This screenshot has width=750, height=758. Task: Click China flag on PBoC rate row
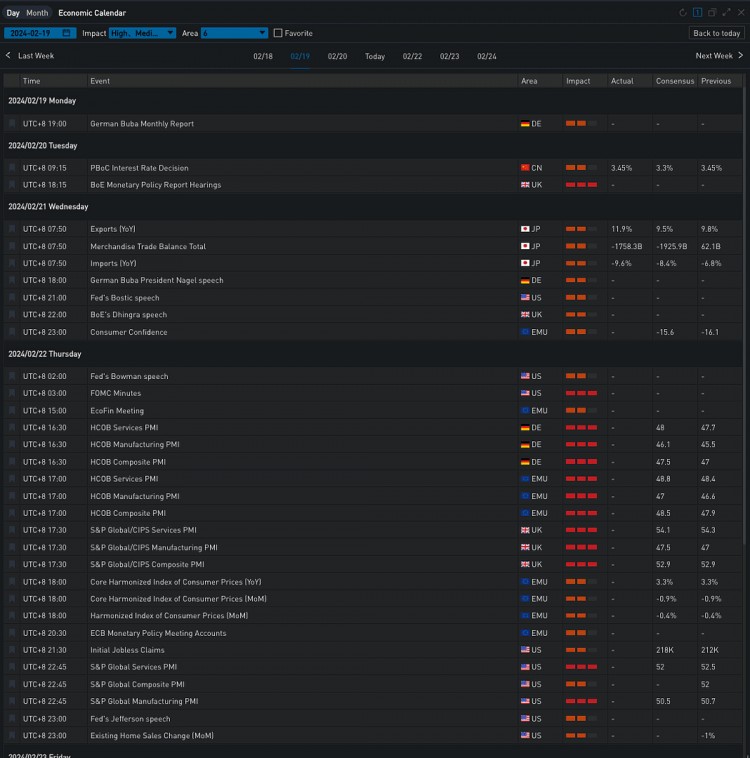[x=525, y=168]
